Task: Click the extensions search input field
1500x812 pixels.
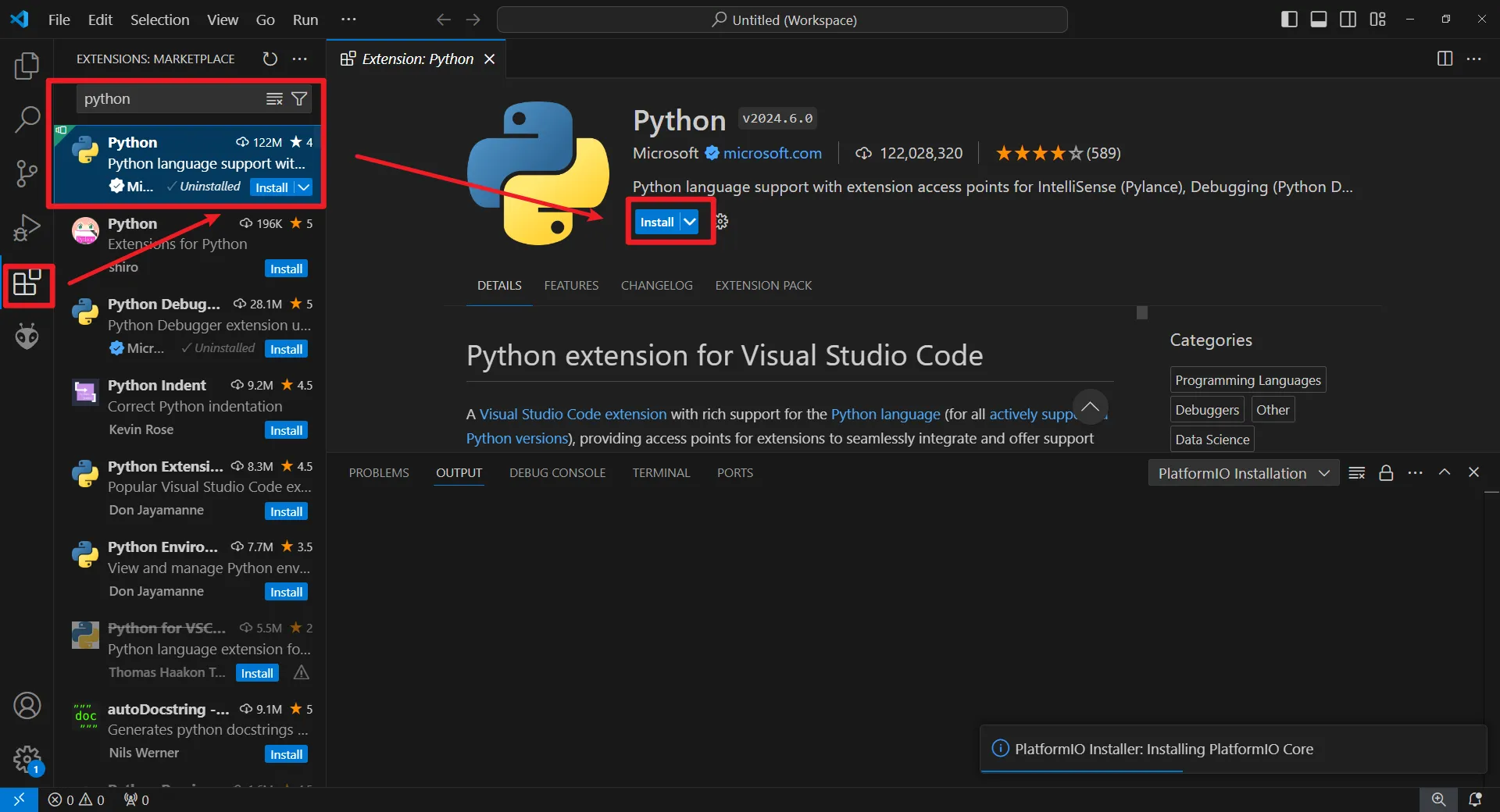Action: [172, 99]
